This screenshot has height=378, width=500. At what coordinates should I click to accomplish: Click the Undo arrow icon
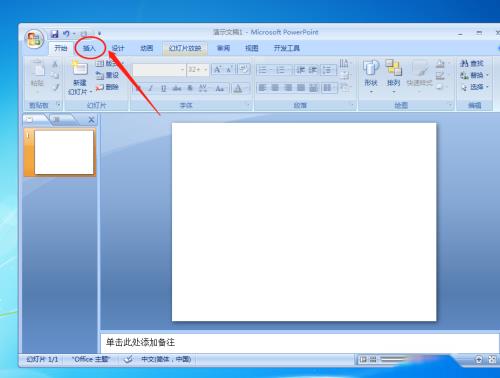[x=66, y=34]
